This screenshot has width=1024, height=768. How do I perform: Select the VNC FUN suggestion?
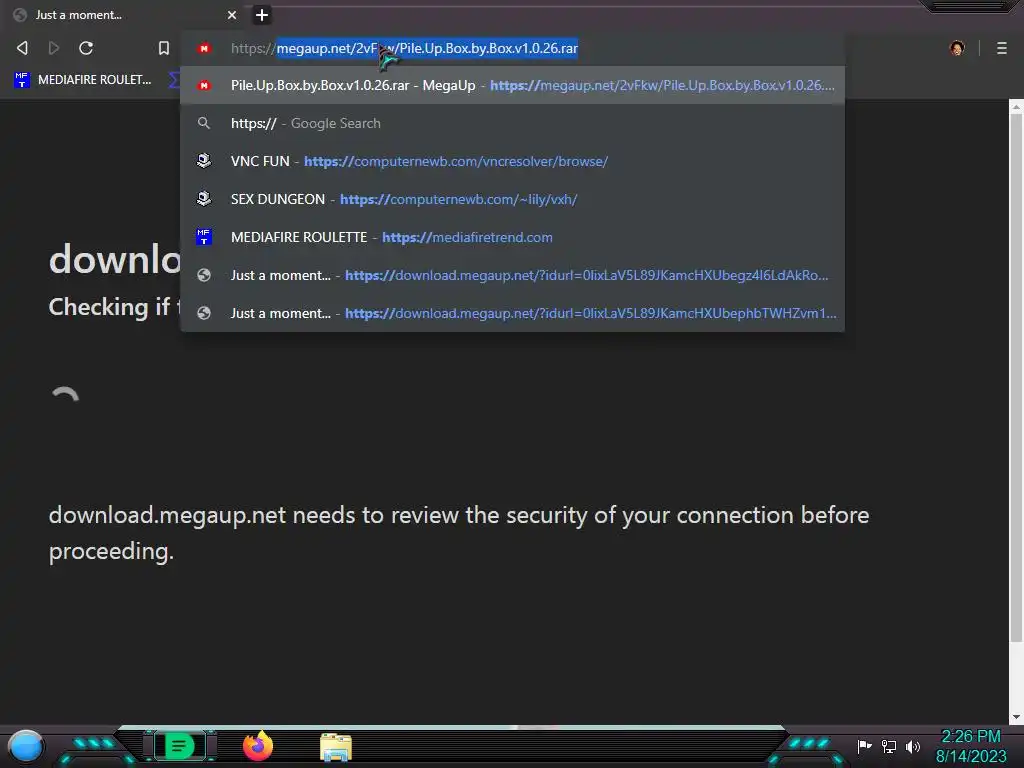point(513,161)
